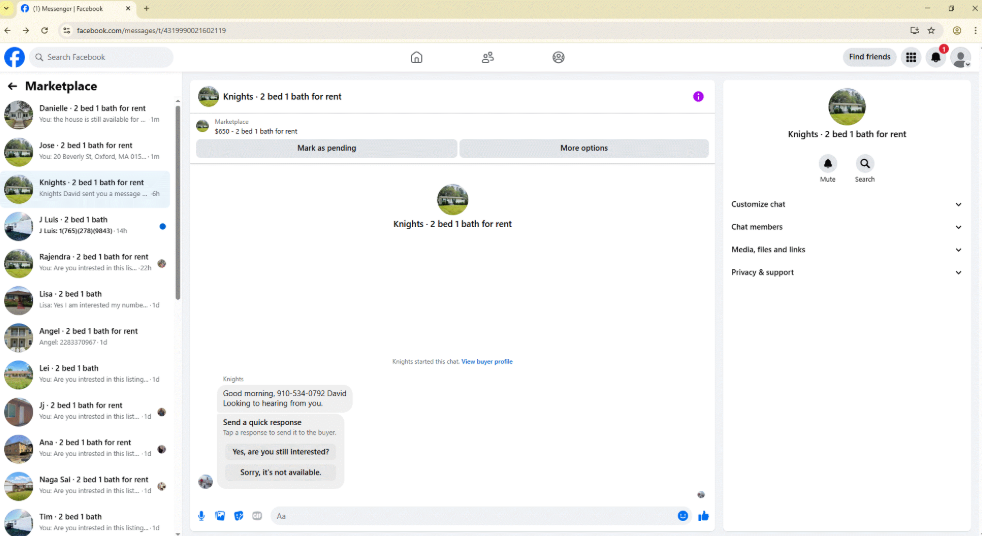Send a thumbs up like

(x=703, y=516)
